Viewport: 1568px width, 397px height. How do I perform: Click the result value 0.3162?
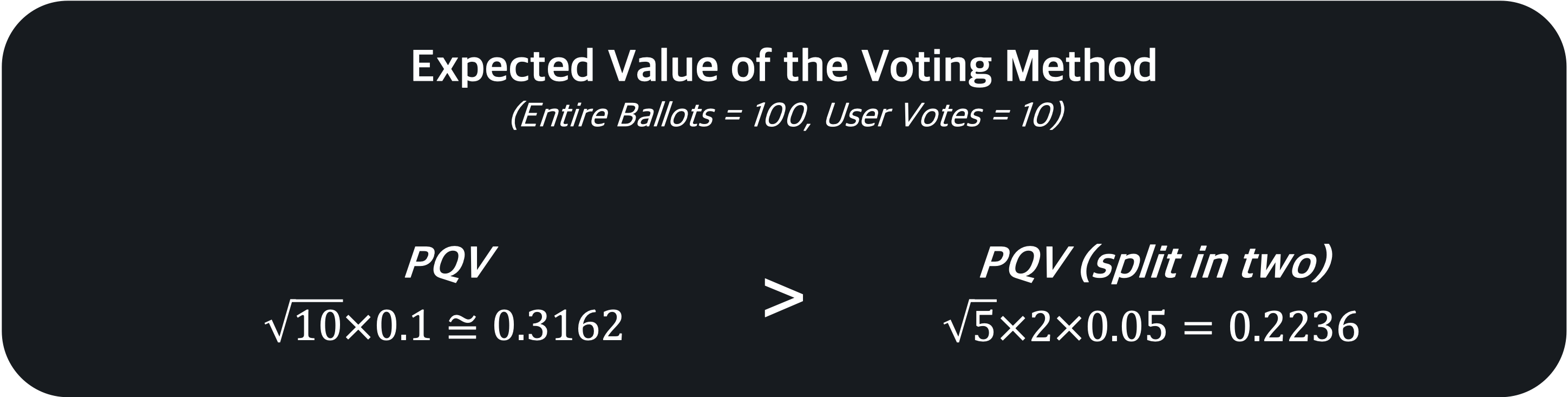point(558,327)
